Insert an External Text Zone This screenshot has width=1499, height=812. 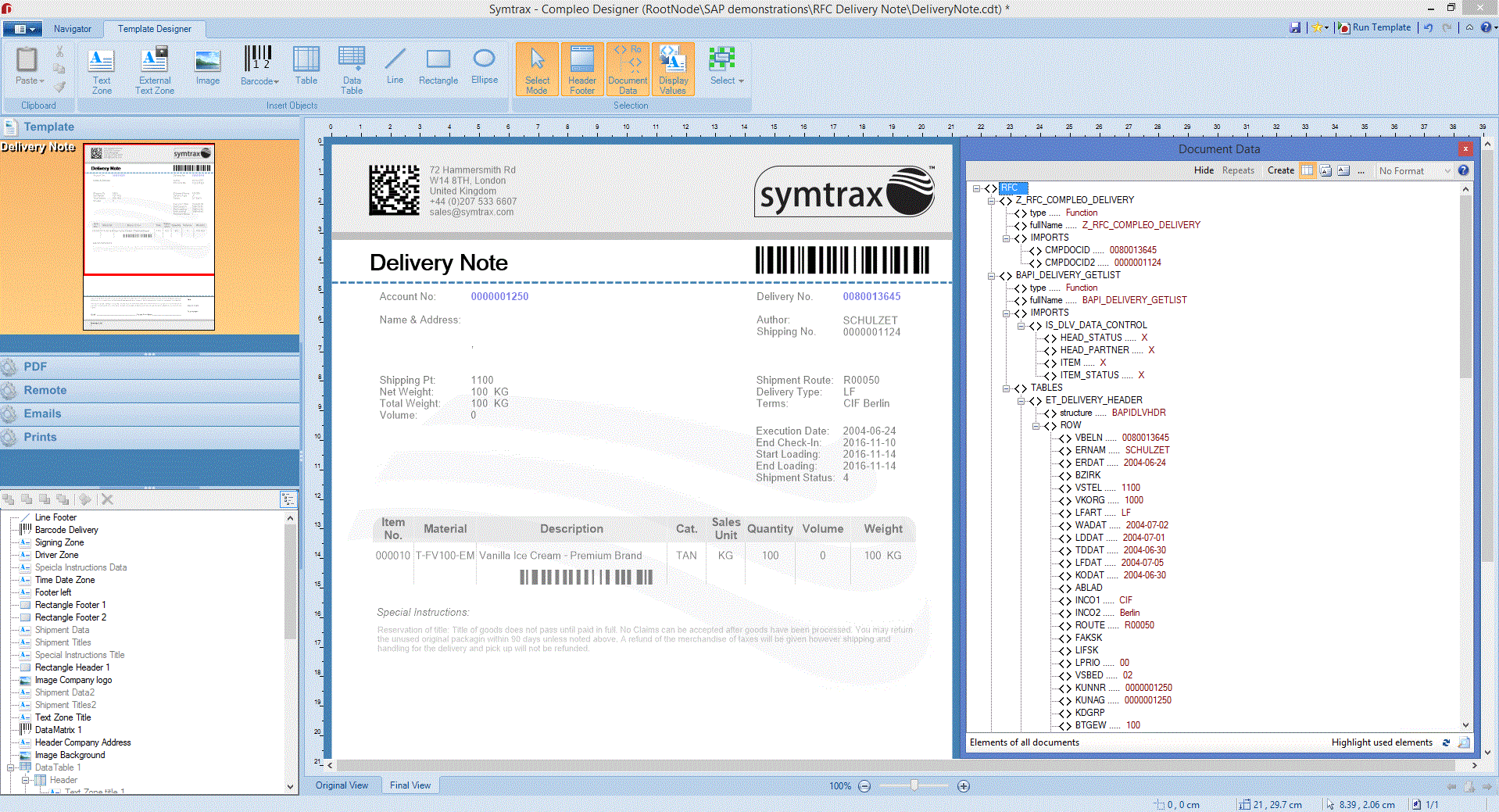[155, 70]
